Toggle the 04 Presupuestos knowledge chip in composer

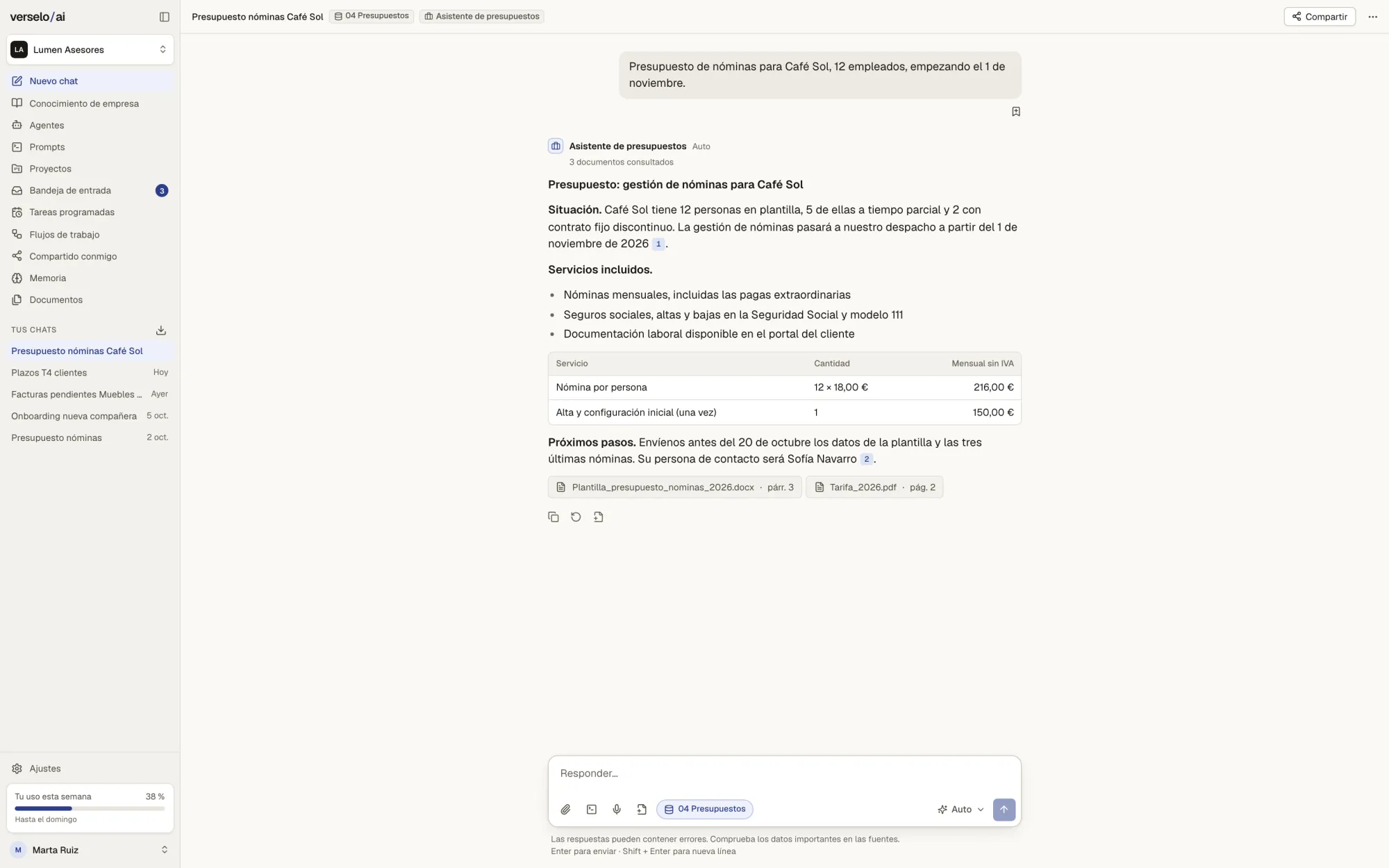pyautogui.click(x=704, y=809)
